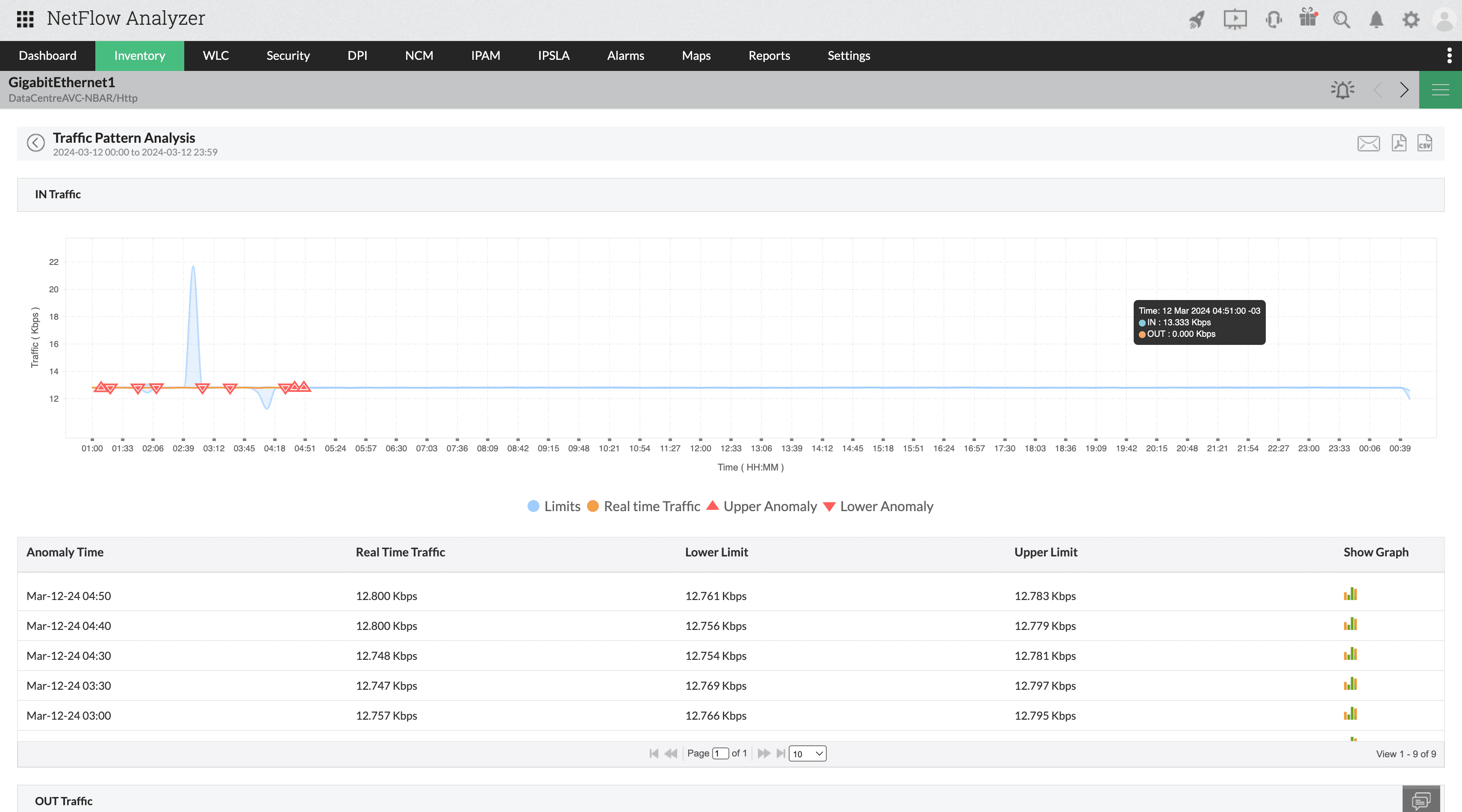
Task: Show graph for Mar-12-24 04:50 anomaly
Action: 1350,594
